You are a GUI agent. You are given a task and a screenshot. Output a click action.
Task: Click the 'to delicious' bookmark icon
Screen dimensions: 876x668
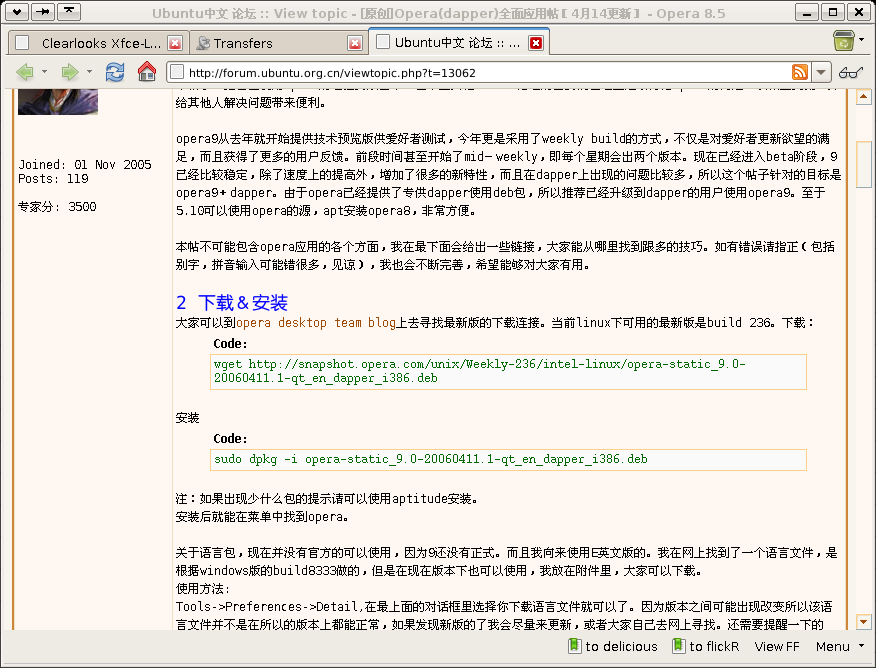574,646
